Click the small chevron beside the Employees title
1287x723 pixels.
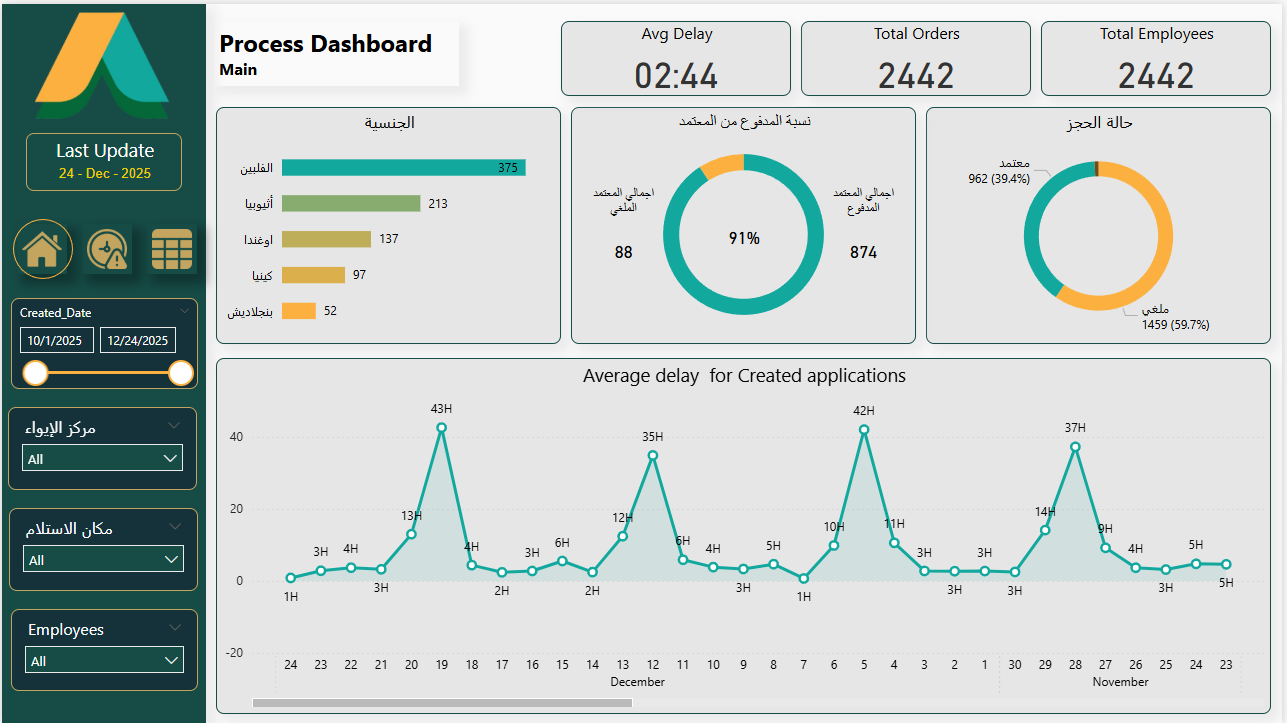click(175, 628)
